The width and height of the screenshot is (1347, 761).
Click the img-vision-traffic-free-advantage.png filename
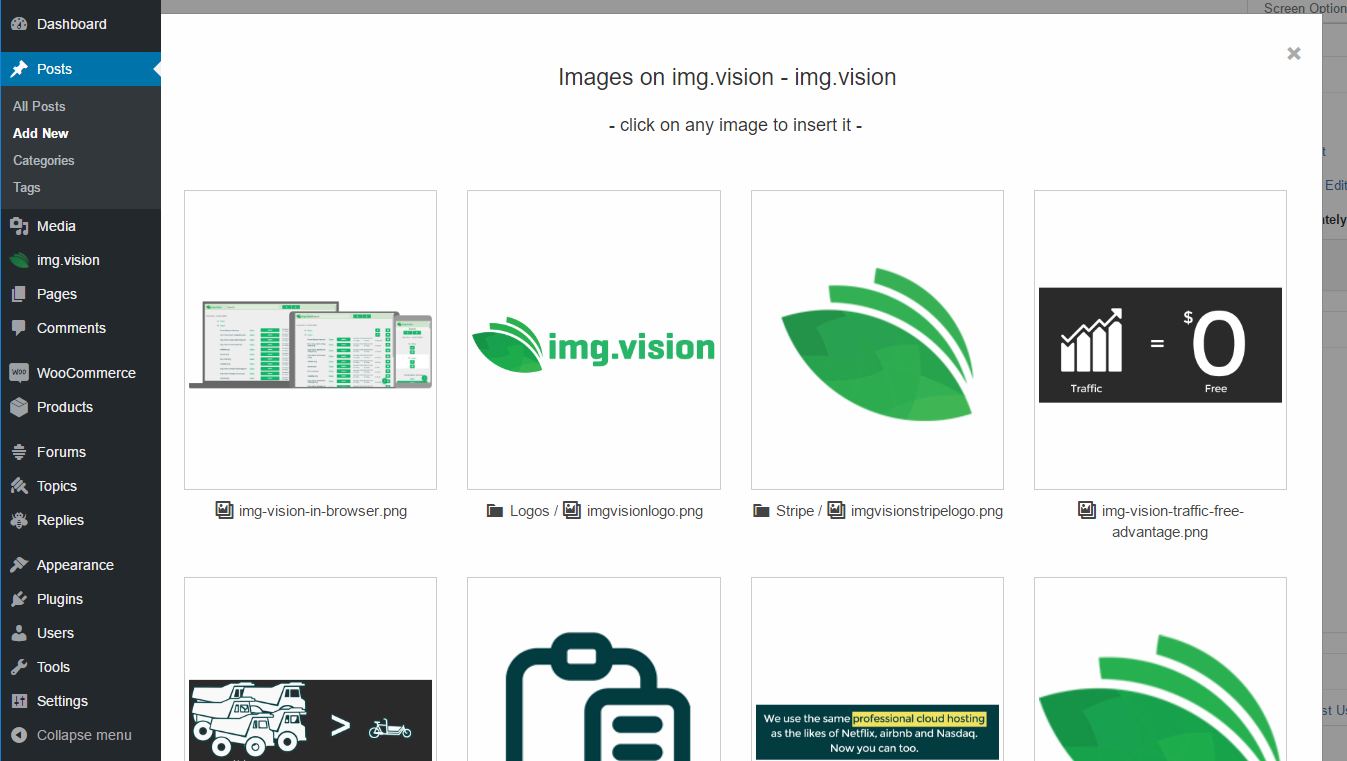tap(1172, 521)
